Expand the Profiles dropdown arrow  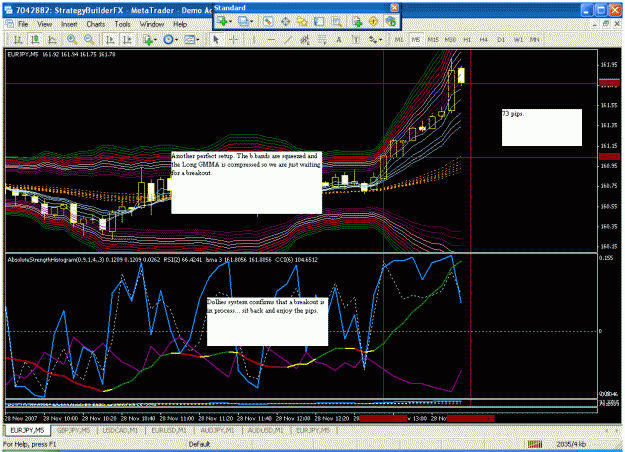coord(252,22)
